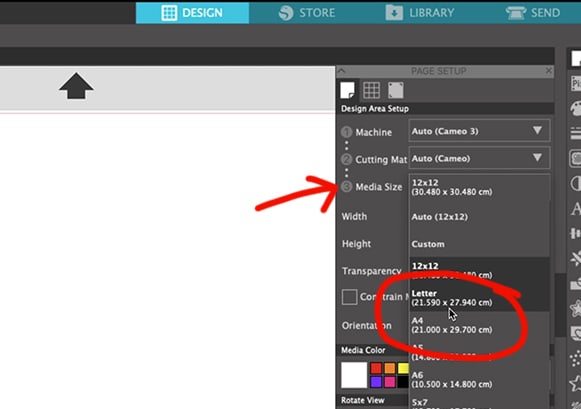Open the Page Setup sidebar icon
Screen dimensions: 581x409
pyautogui.click(x=575, y=59)
